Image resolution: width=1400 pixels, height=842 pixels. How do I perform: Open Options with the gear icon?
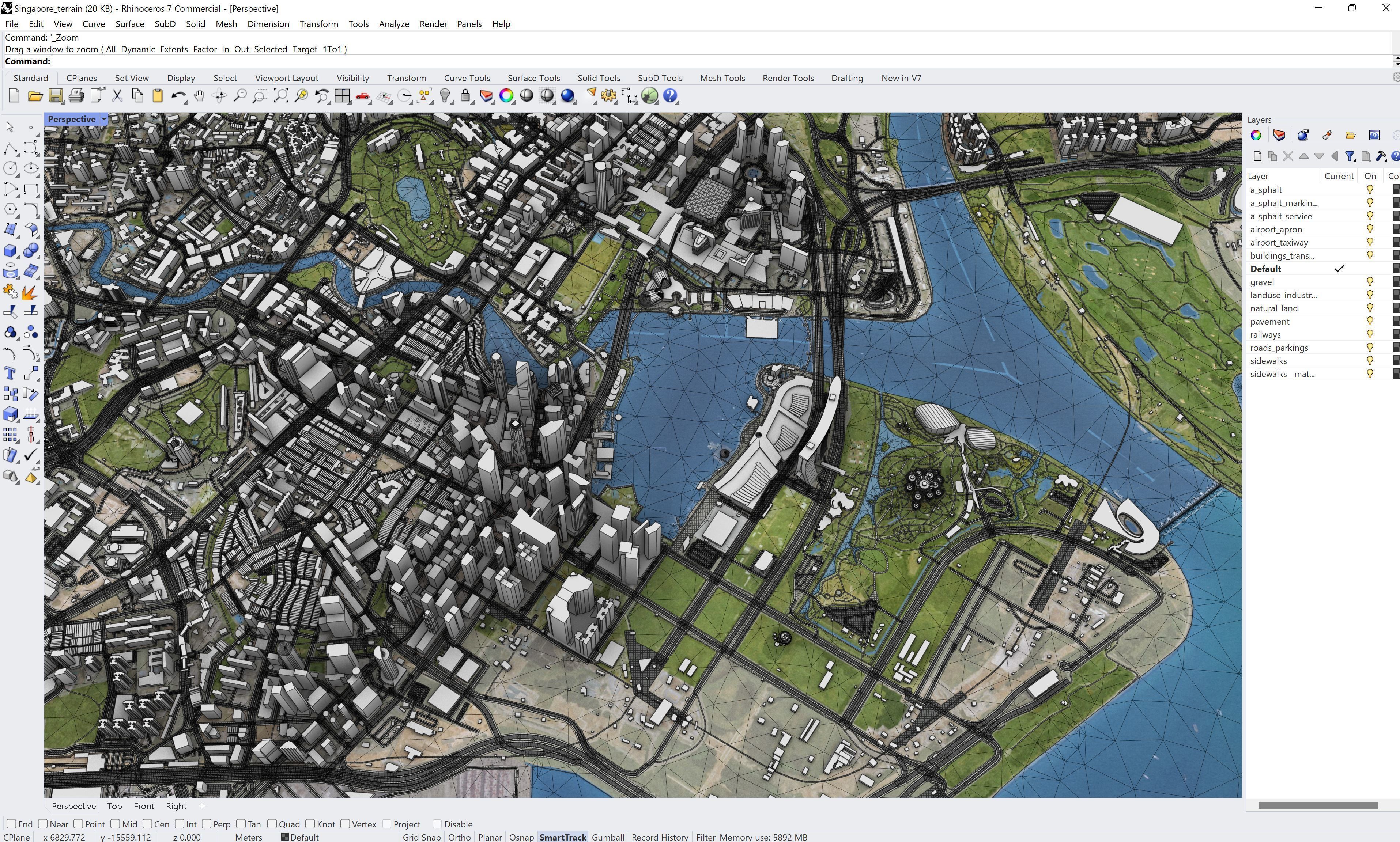click(x=609, y=96)
